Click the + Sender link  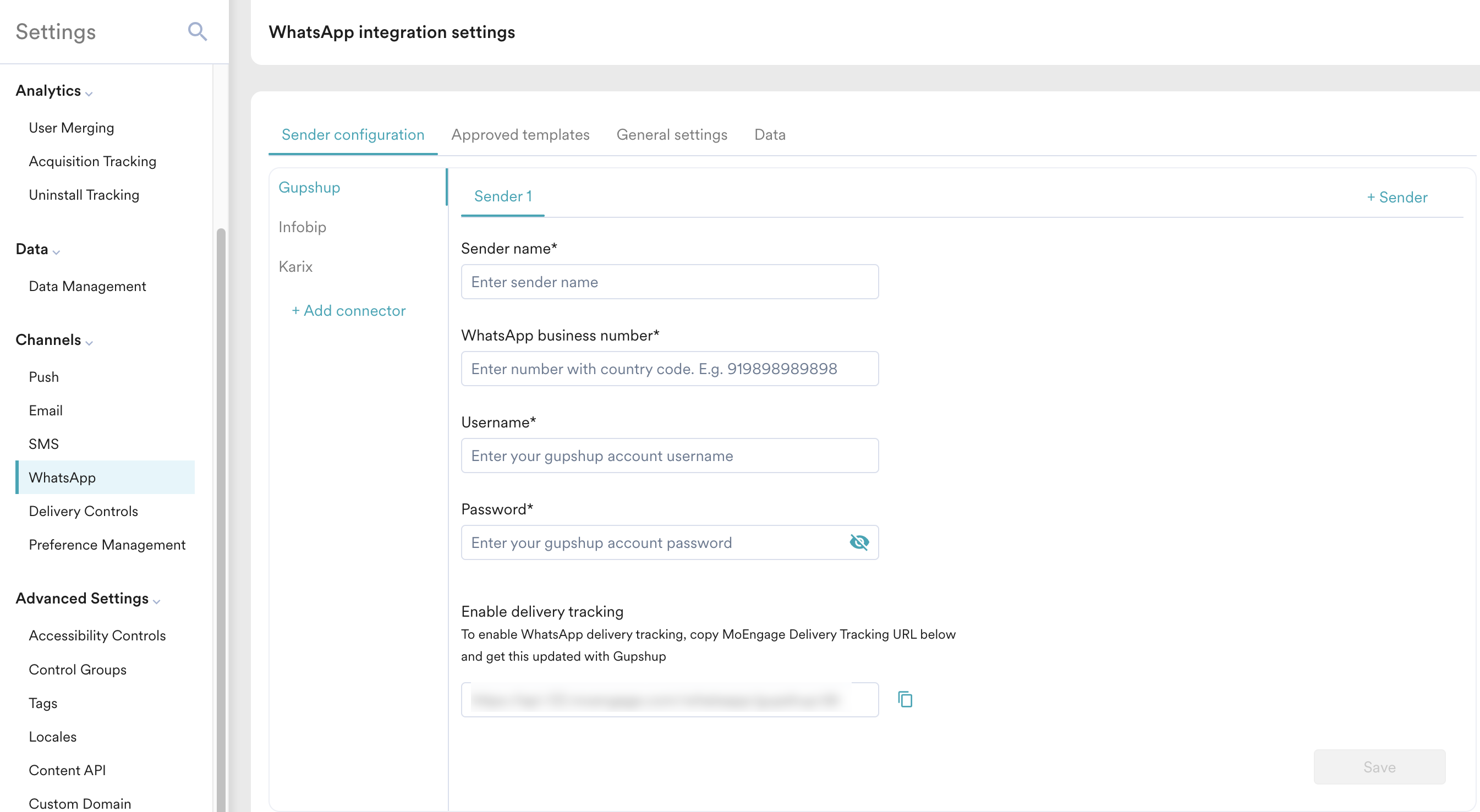point(1397,197)
